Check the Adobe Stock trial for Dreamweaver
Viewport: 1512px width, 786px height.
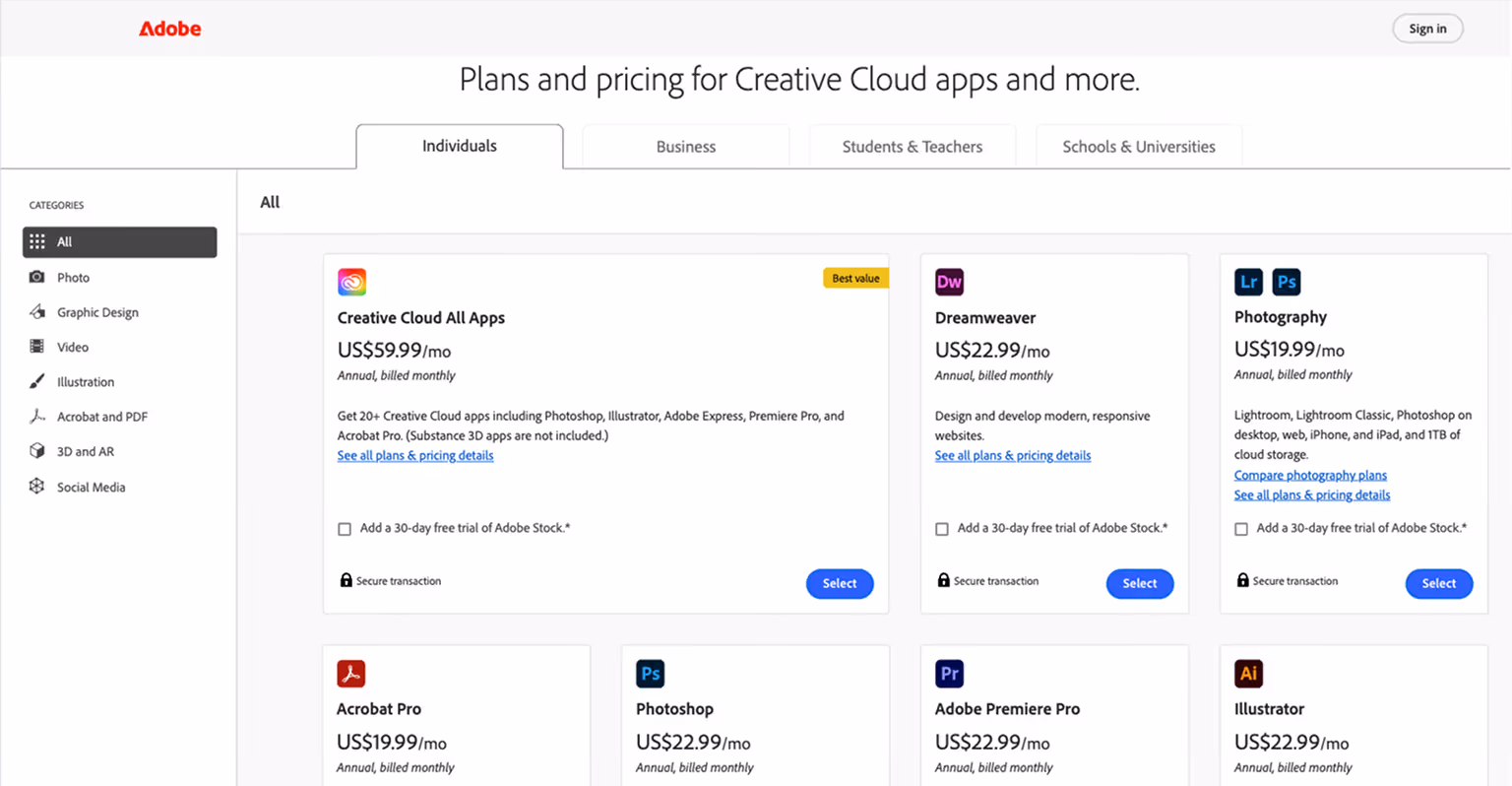click(x=941, y=528)
